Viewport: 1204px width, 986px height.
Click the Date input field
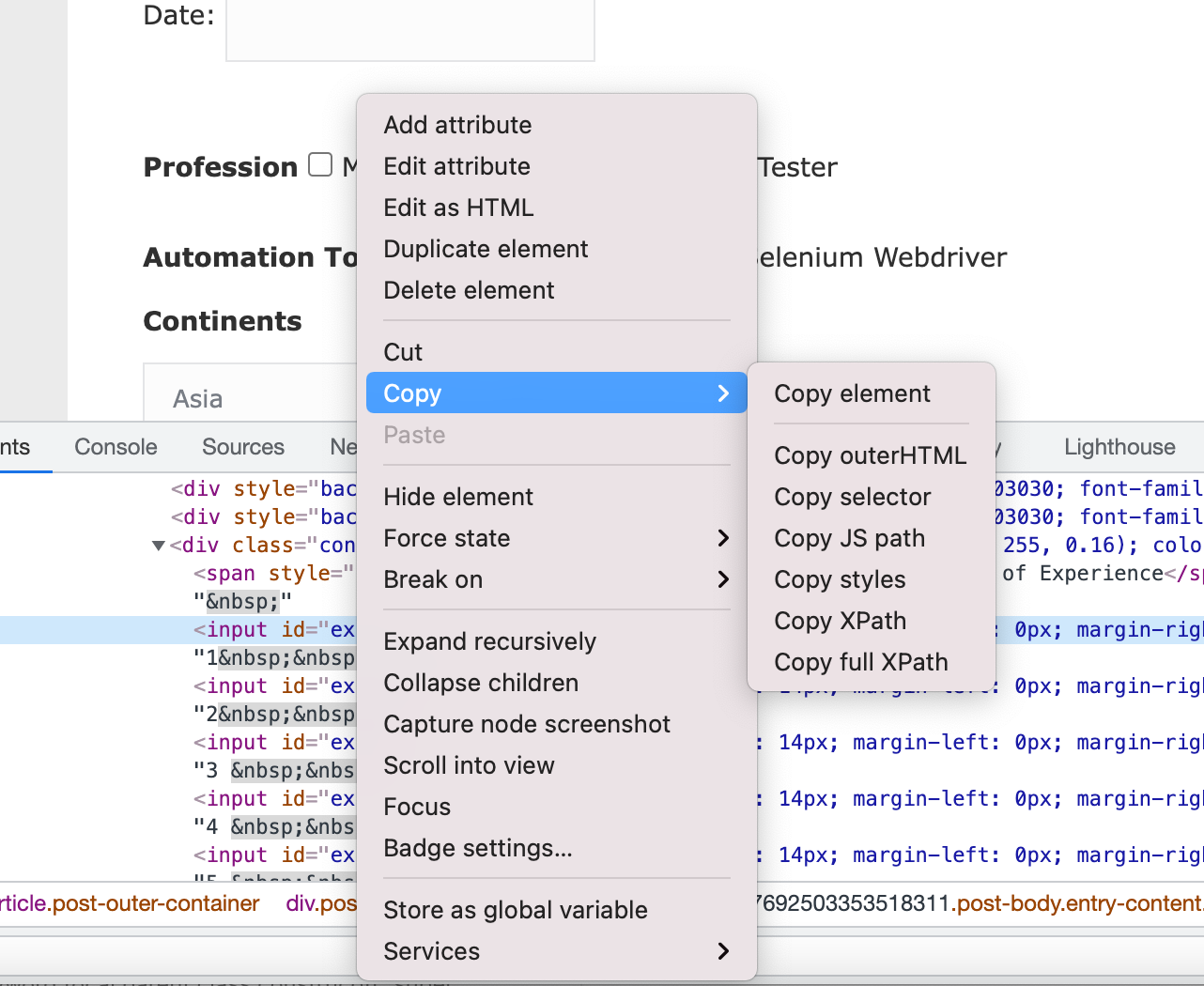pos(409,30)
